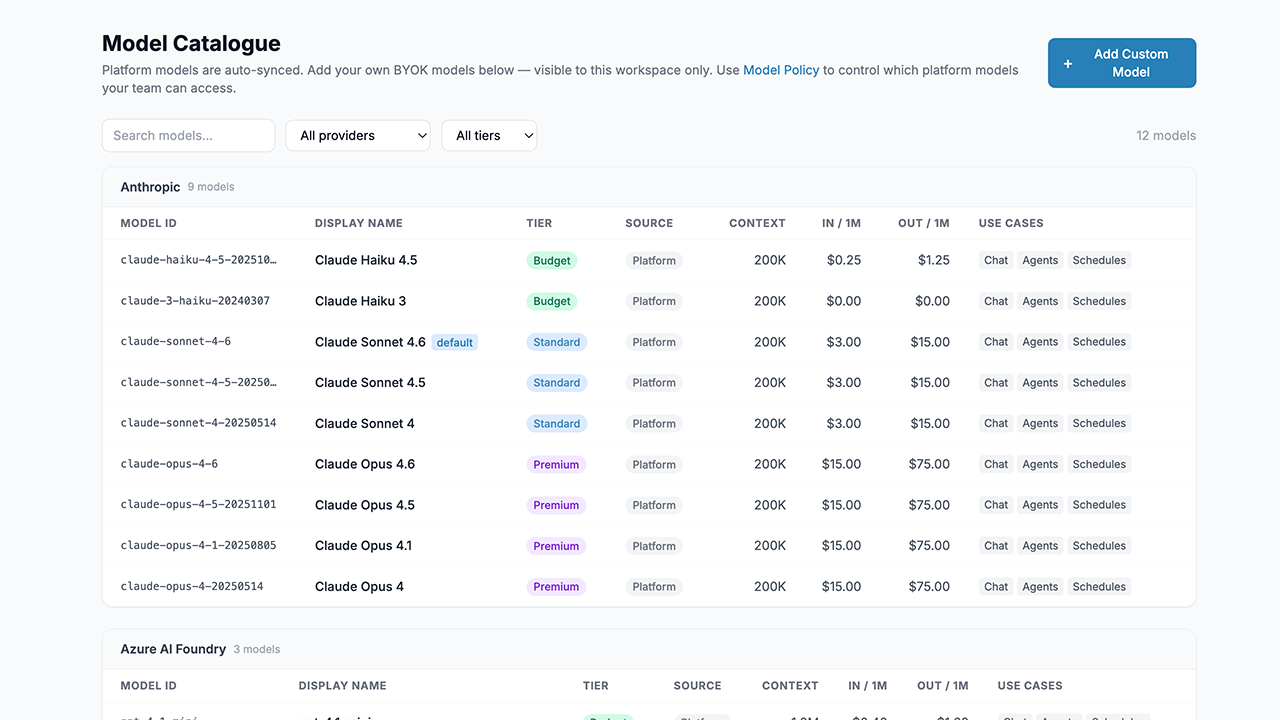Image resolution: width=1280 pixels, height=720 pixels.
Task: Click model ID claude-3-haiku-20240307
Action: point(195,301)
